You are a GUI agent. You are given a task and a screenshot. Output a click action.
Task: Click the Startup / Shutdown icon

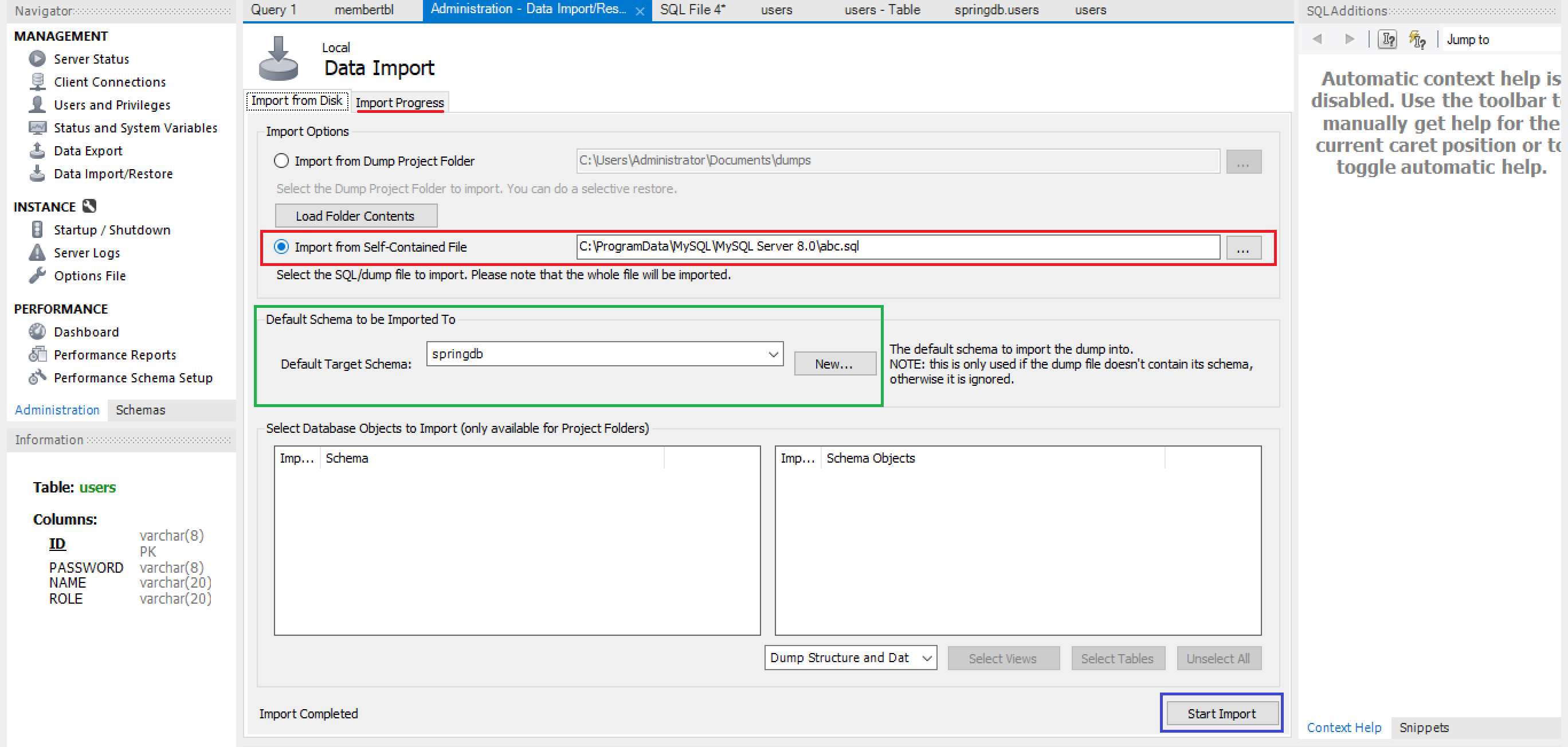37,229
